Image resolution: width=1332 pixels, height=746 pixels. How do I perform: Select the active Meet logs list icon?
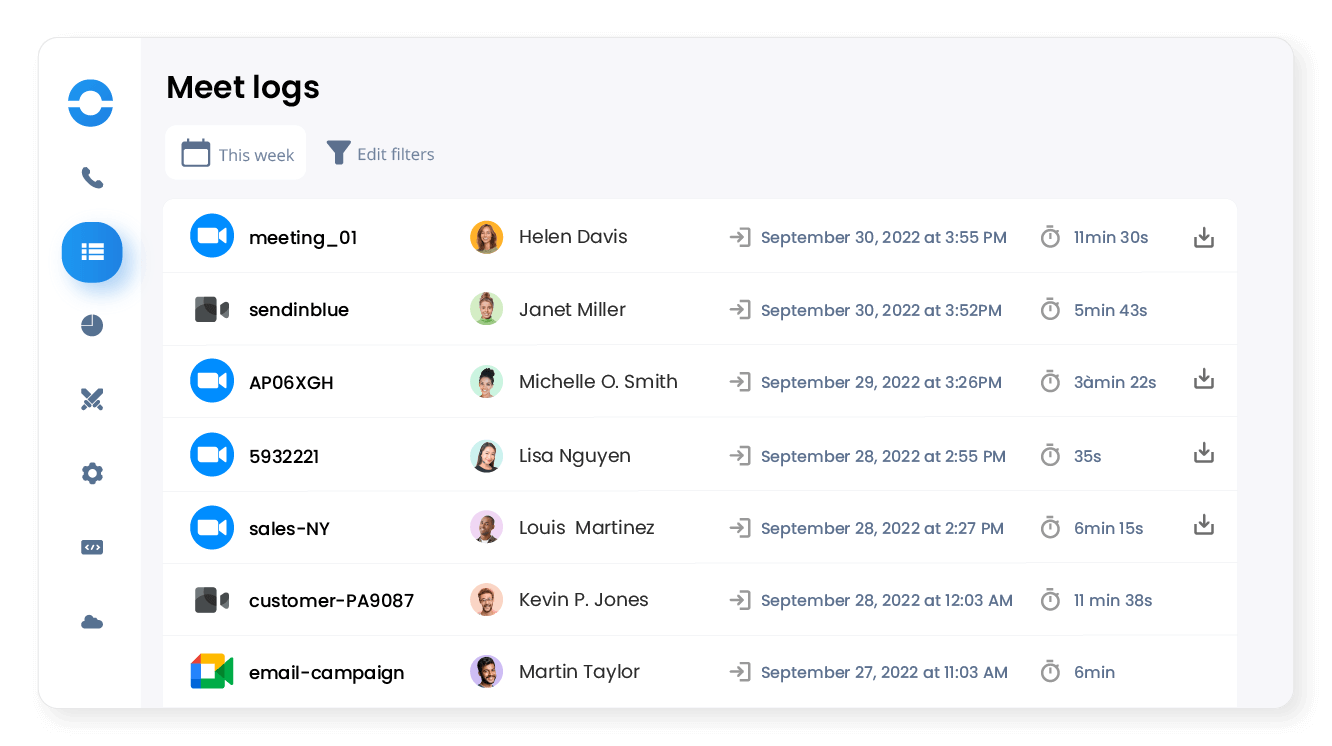tap(92, 252)
